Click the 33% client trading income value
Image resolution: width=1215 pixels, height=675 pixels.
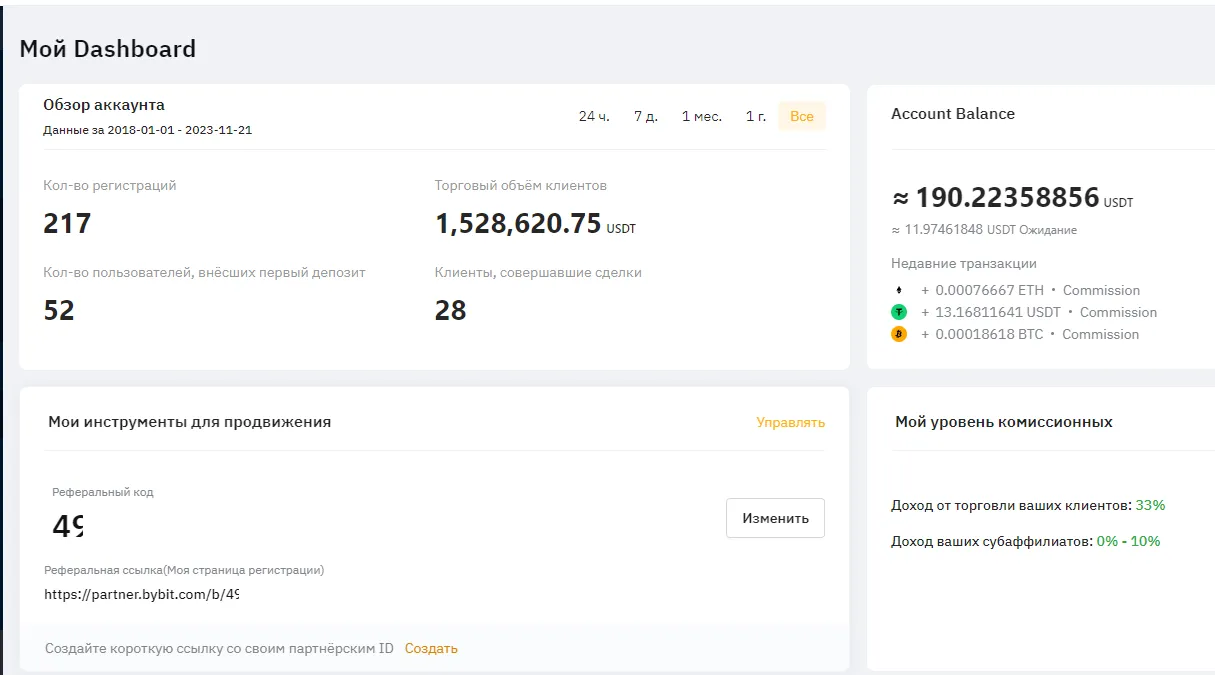pos(1148,505)
